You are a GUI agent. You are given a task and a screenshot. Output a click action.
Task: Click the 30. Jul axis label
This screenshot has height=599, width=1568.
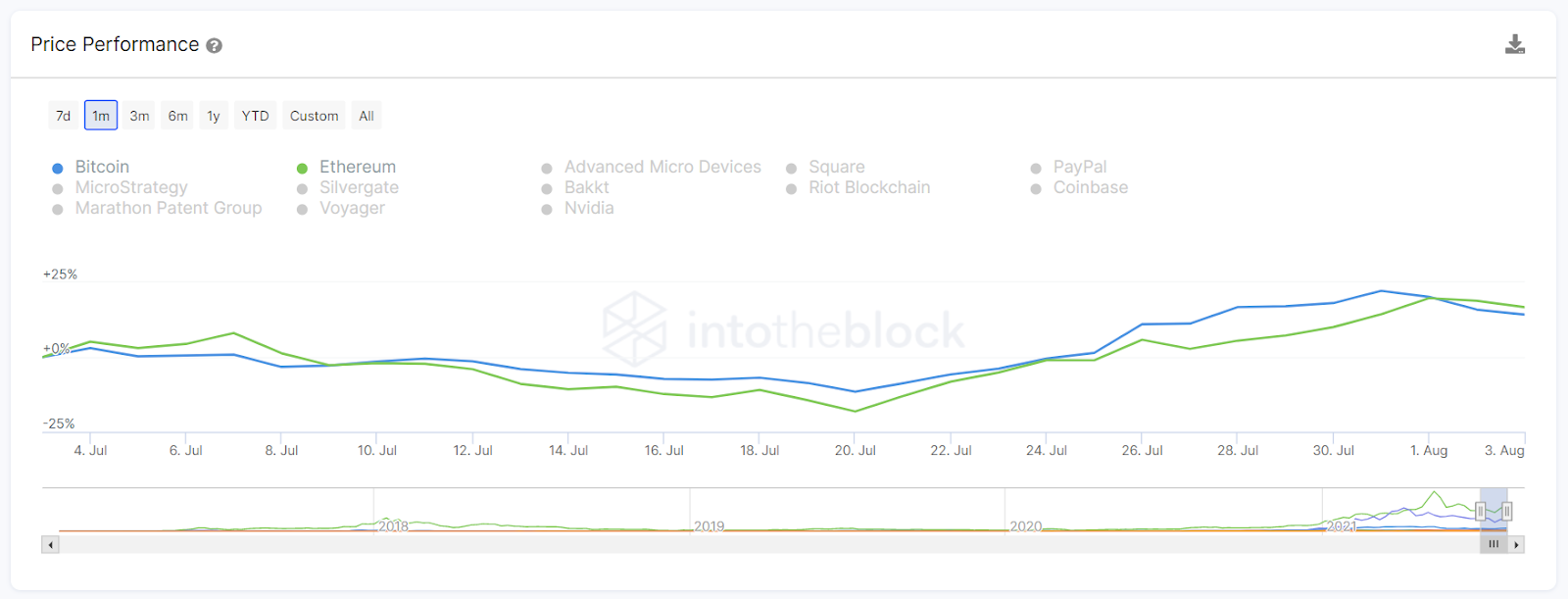point(1334,450)
